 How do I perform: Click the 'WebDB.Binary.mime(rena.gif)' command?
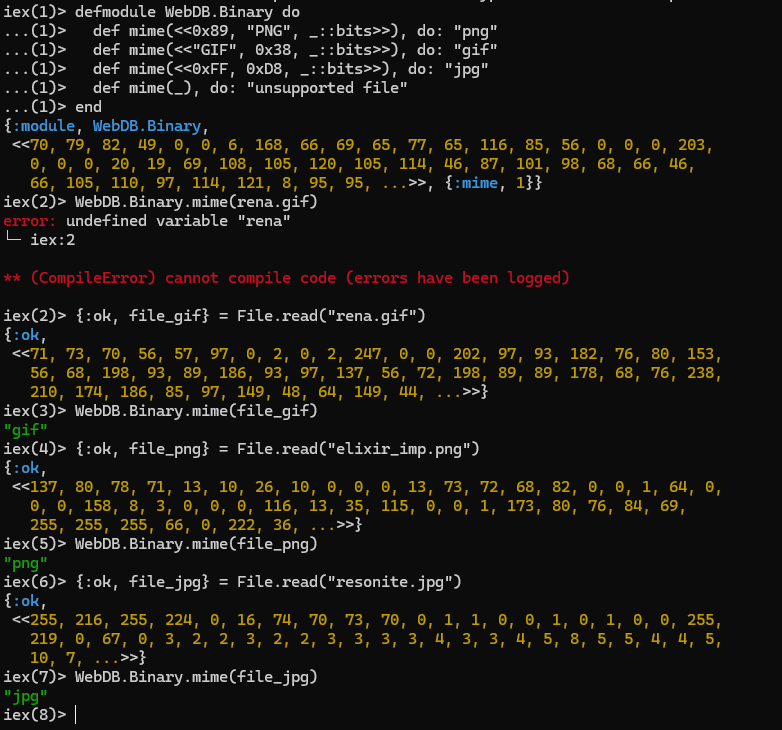[196, 201]
